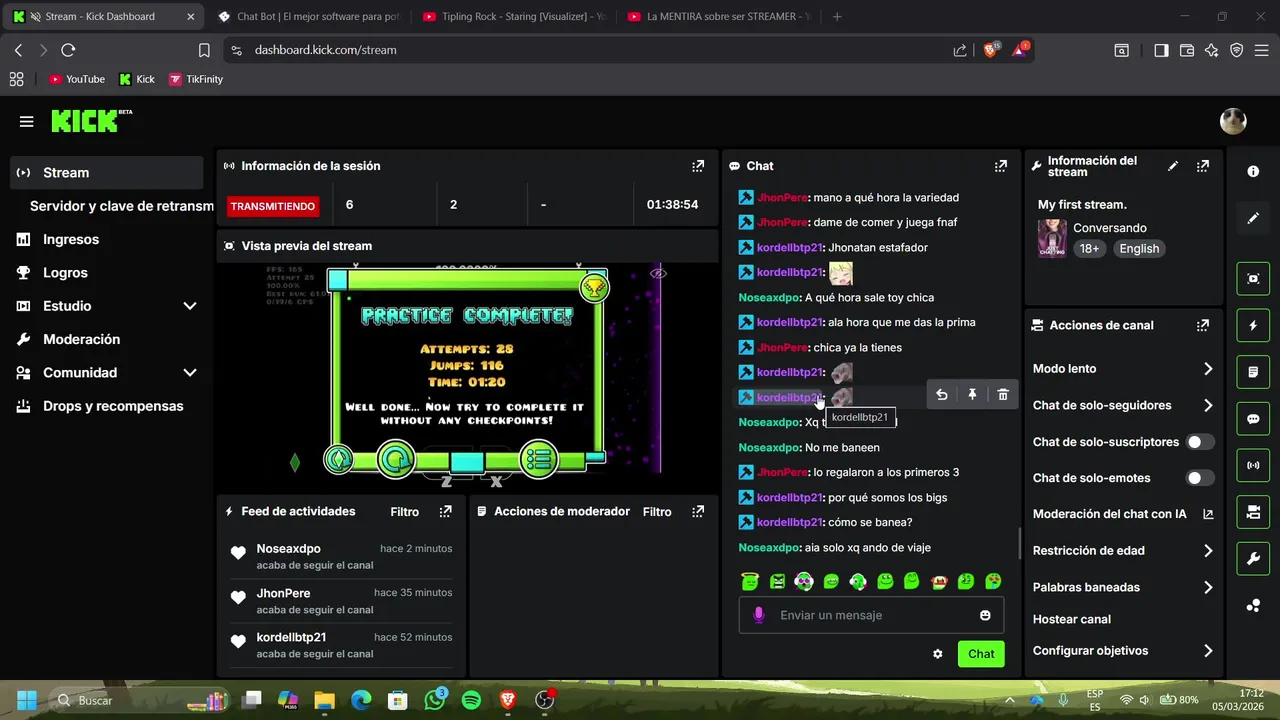Click the chat bubble icon in right sidebar

point(1253,419)
